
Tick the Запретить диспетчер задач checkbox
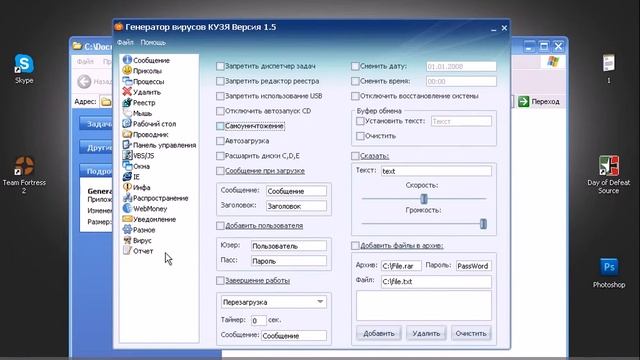coord(220,66)
